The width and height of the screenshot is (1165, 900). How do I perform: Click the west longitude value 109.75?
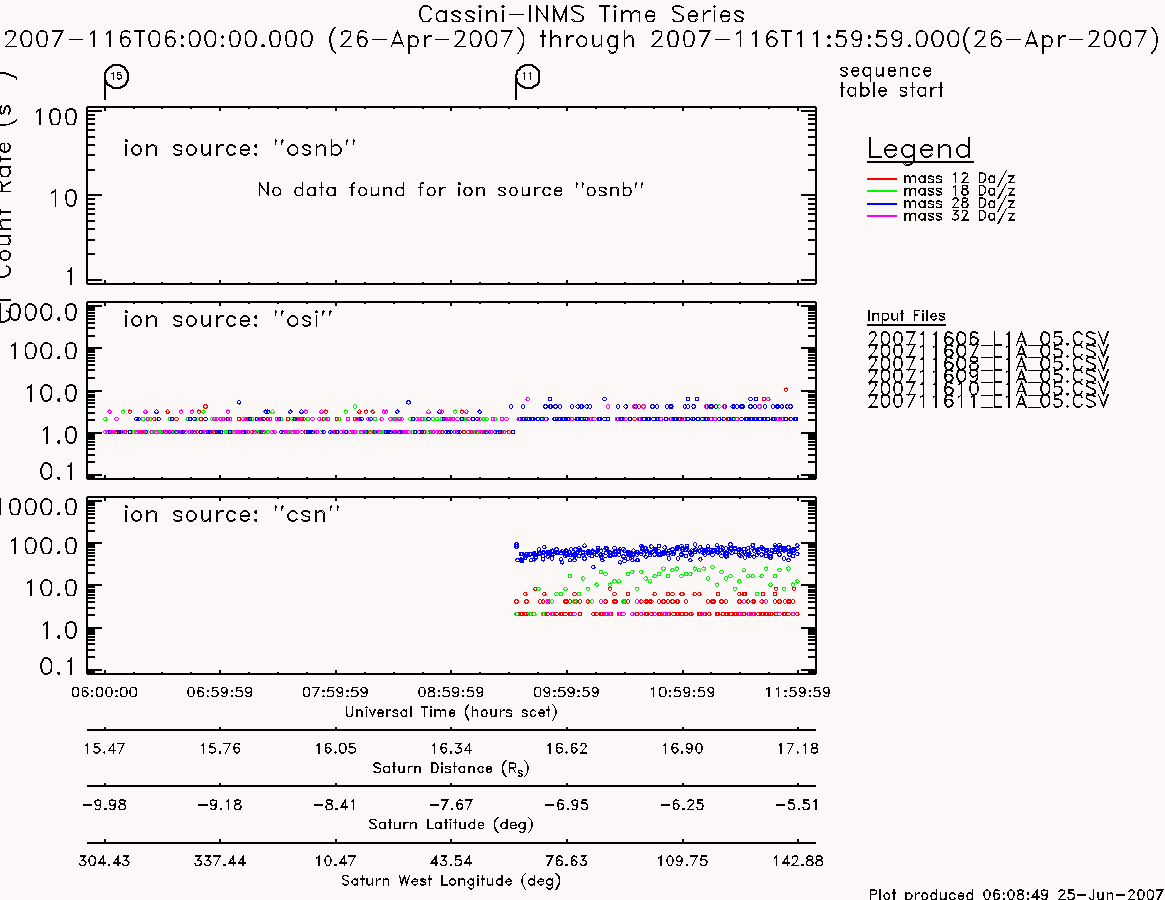(x=682, y=861)
